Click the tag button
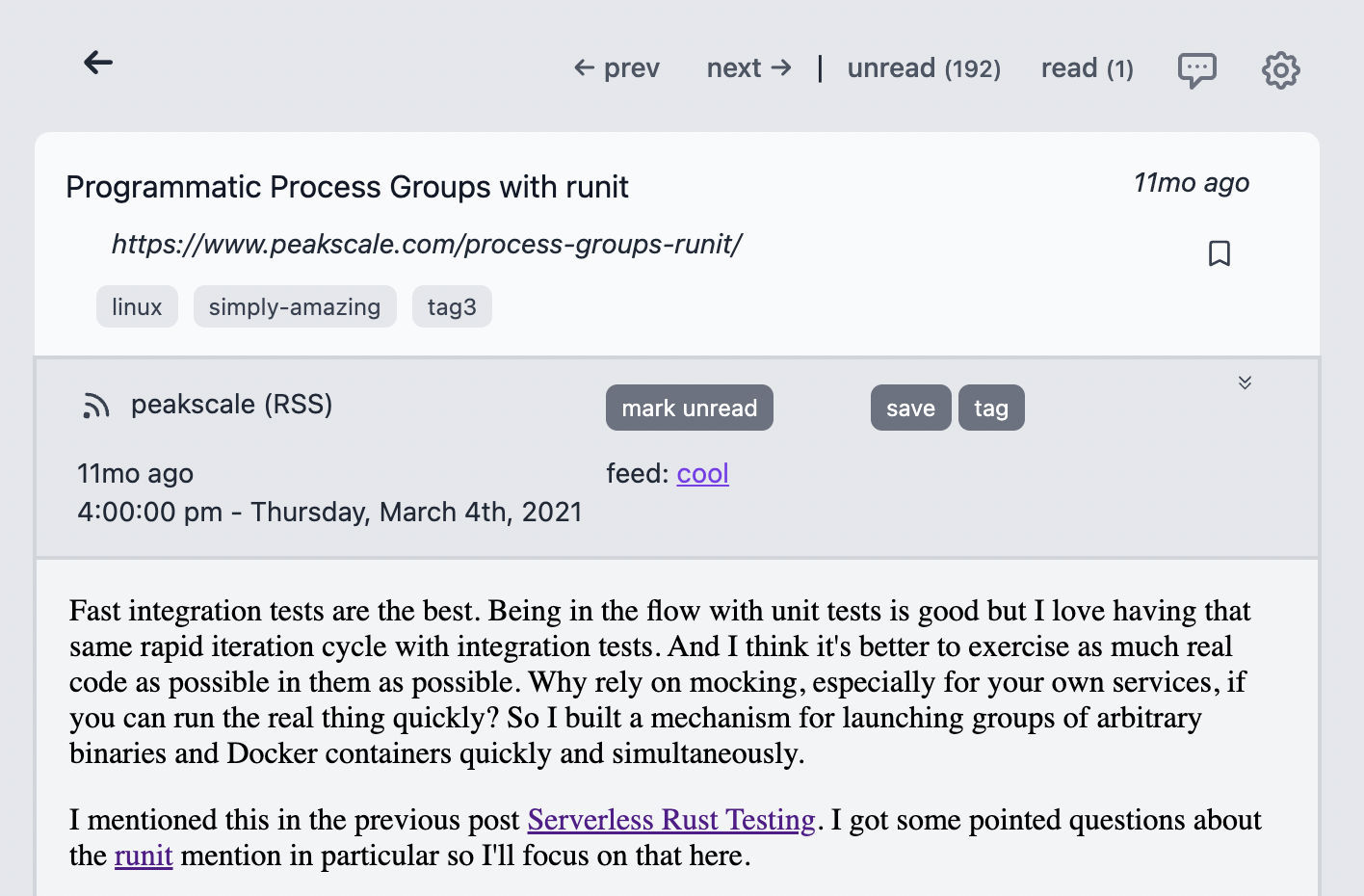1364x896 pixels. click(x=991, y=408)
